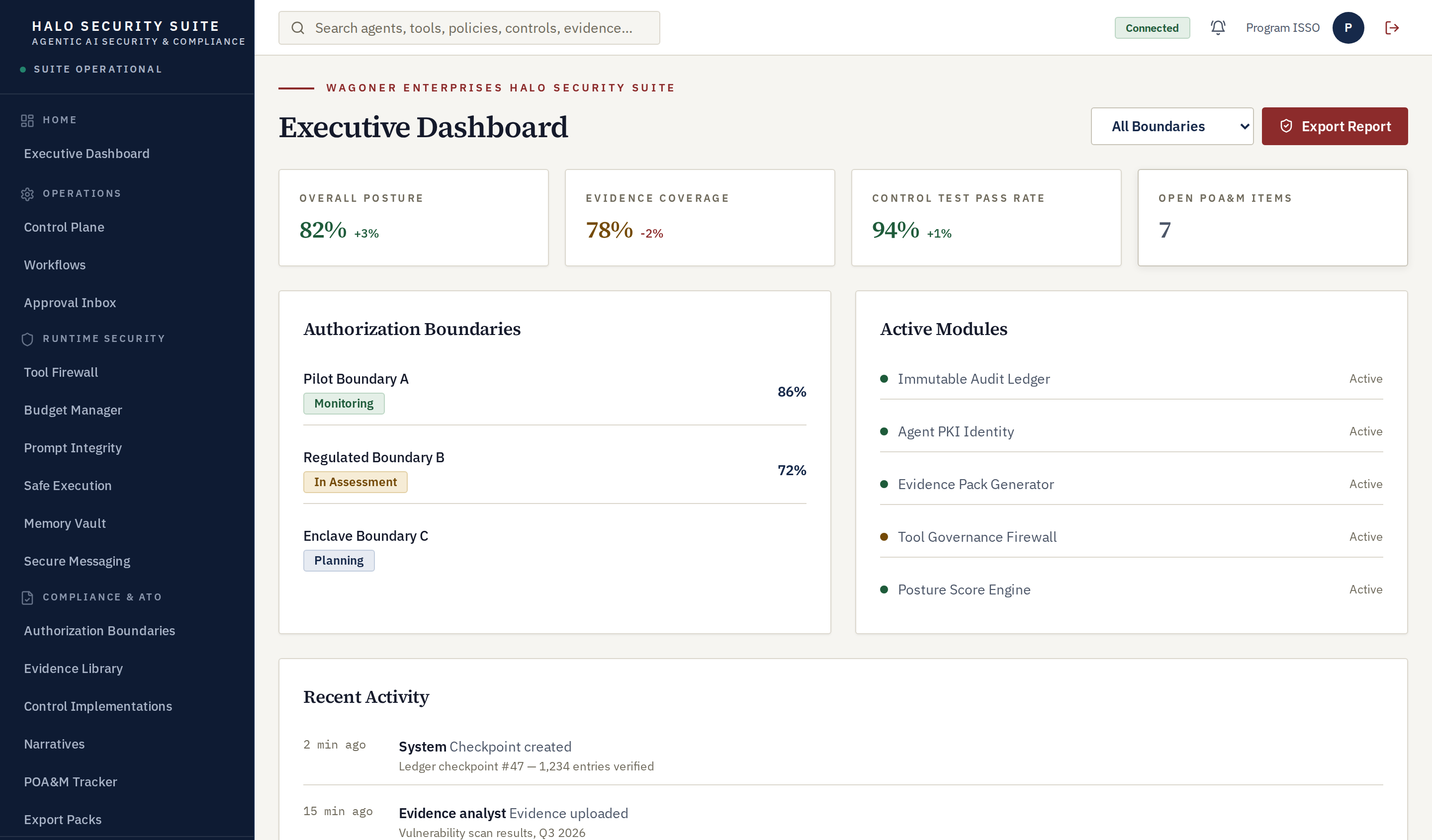The image size is (1432, 840).
Task: Click Agent PKI Identity module
Action: tap(1131, 431)
